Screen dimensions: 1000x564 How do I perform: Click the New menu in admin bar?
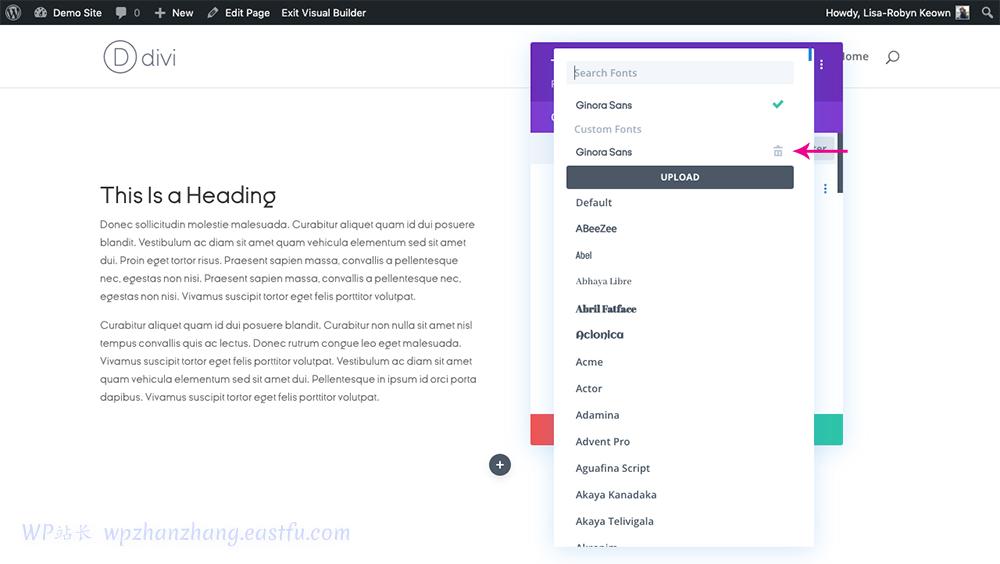click(174, 12)
